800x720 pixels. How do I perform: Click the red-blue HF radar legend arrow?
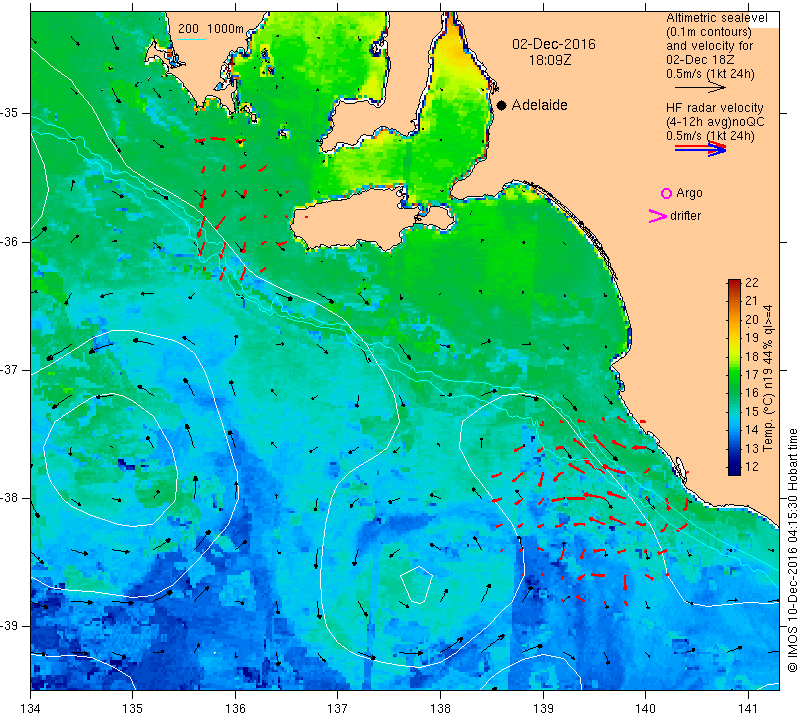pos(700,149)
